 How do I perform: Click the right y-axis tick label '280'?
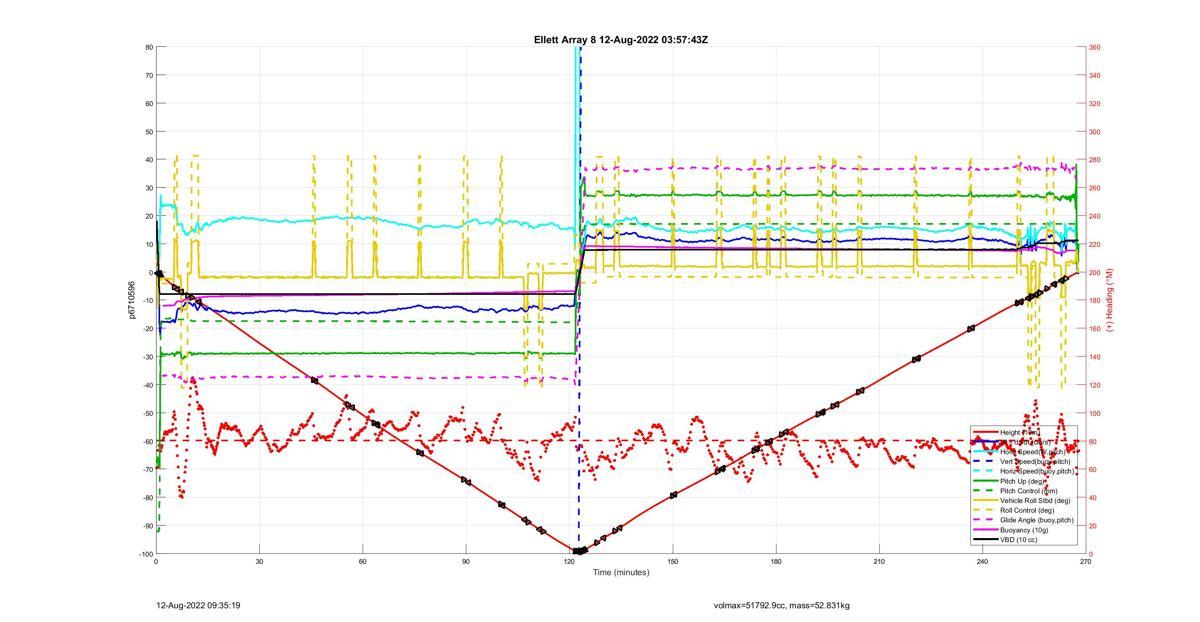tap(1095, 160)
